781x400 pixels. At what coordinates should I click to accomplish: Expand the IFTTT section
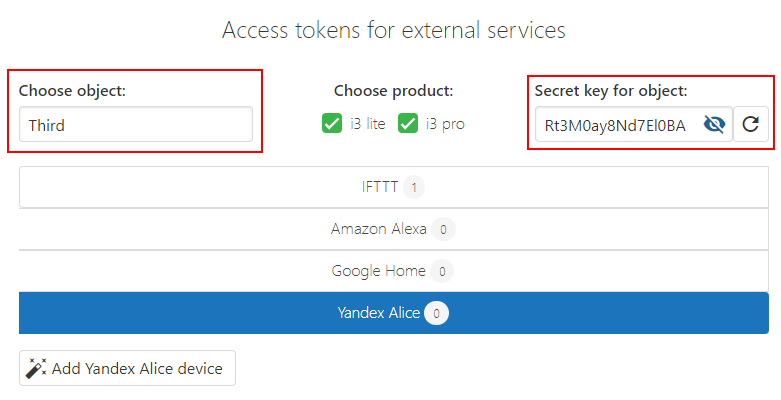pyautogui.click(x=380, y=186)
